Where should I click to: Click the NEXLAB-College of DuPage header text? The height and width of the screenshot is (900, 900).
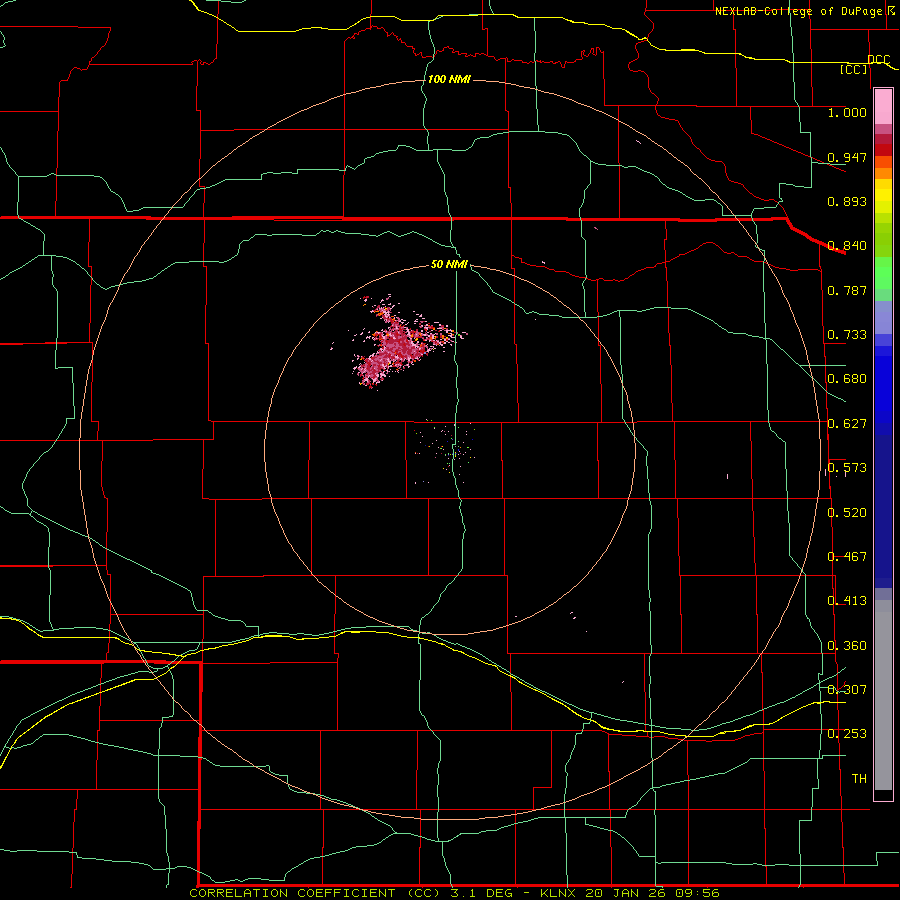pos(798,11)
